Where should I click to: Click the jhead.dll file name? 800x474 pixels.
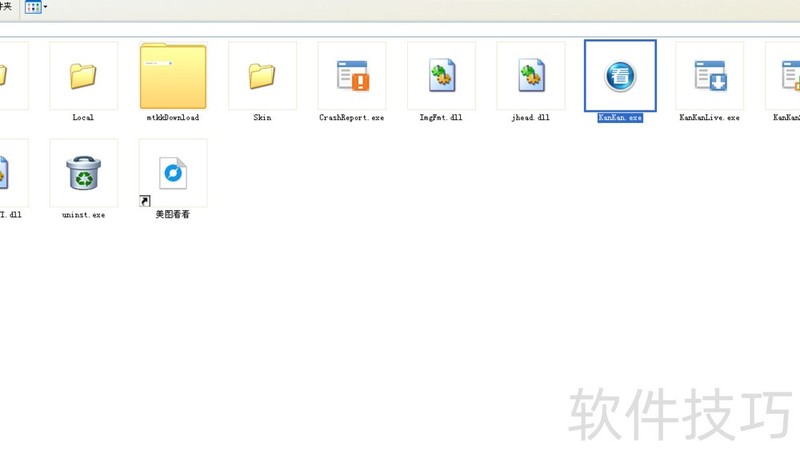pyautogui.click(x=531, y=117)
